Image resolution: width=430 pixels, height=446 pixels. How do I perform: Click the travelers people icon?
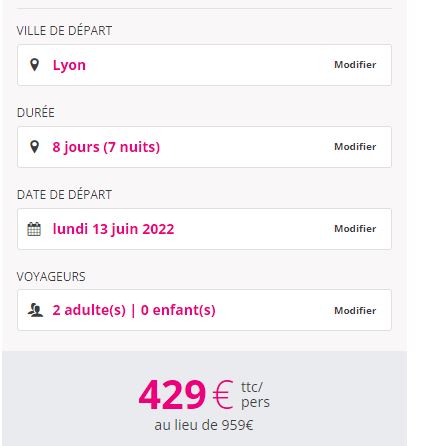tap(35, 310)
